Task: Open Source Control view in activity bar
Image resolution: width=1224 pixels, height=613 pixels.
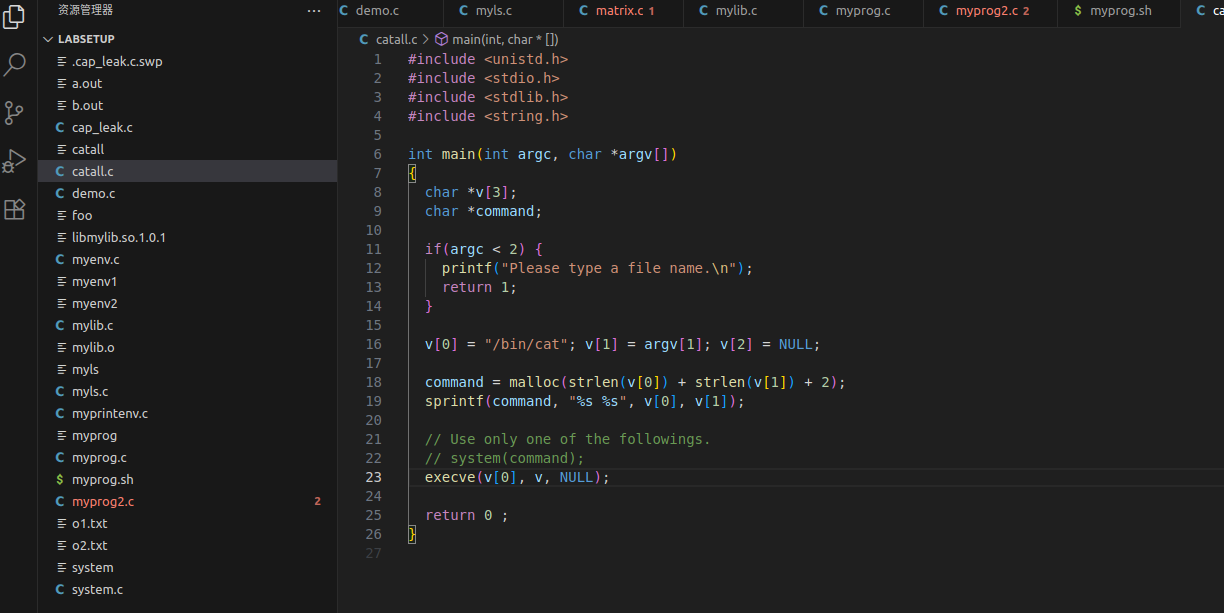Action: pyautogui.click(x=15, y=113)
